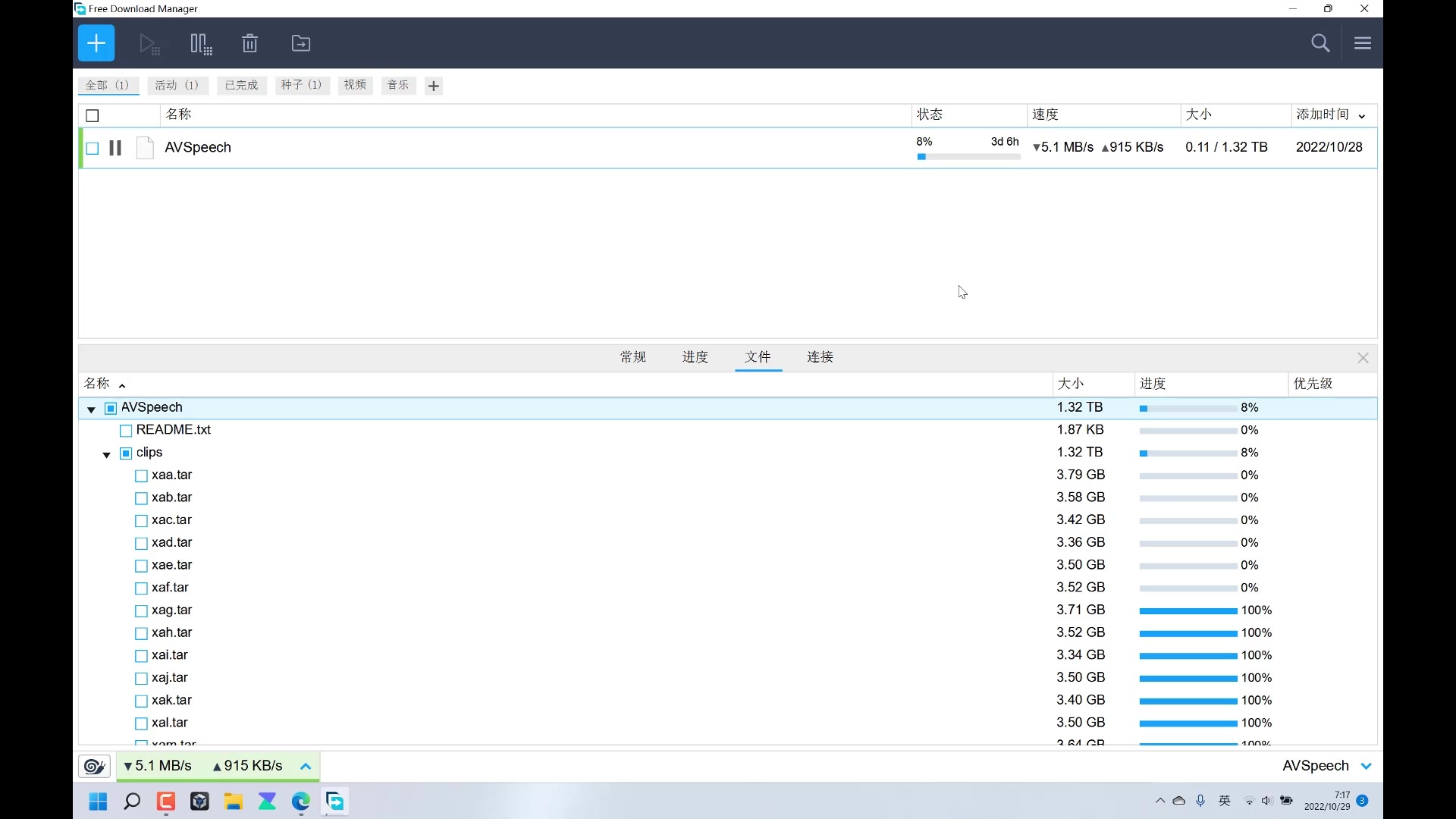Select the xad.tar file row
This screenshot has height=819, width=1456.
pyautogui.click(x=728, y=543)
